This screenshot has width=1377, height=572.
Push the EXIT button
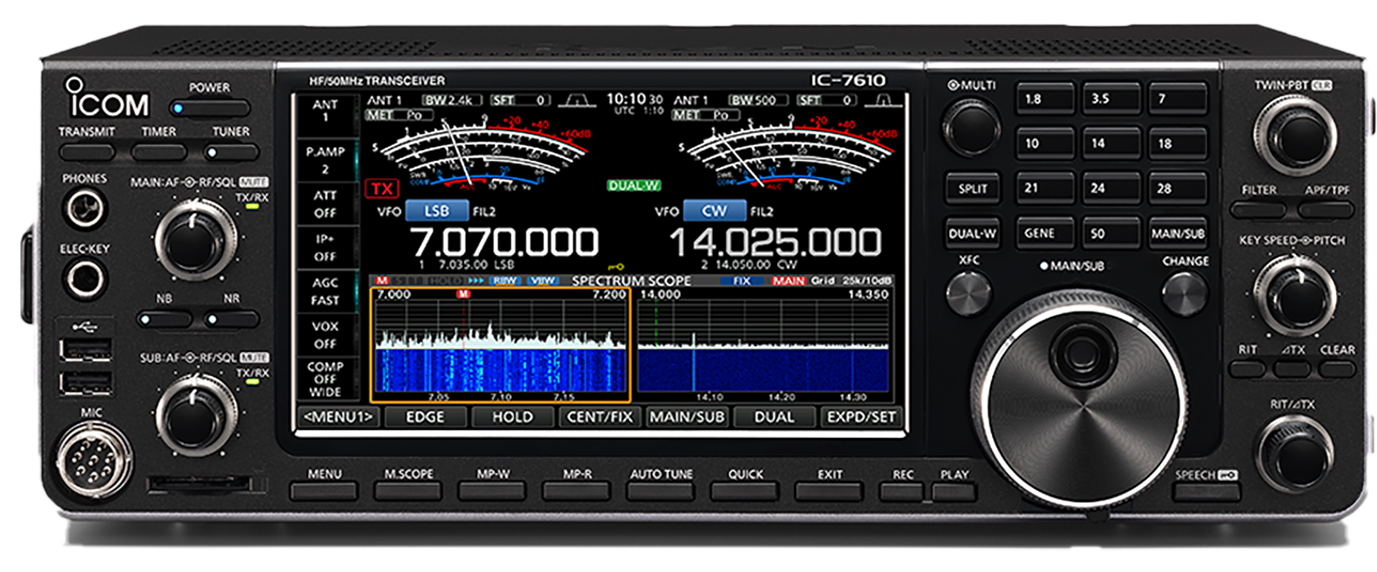tap(829, 491)
